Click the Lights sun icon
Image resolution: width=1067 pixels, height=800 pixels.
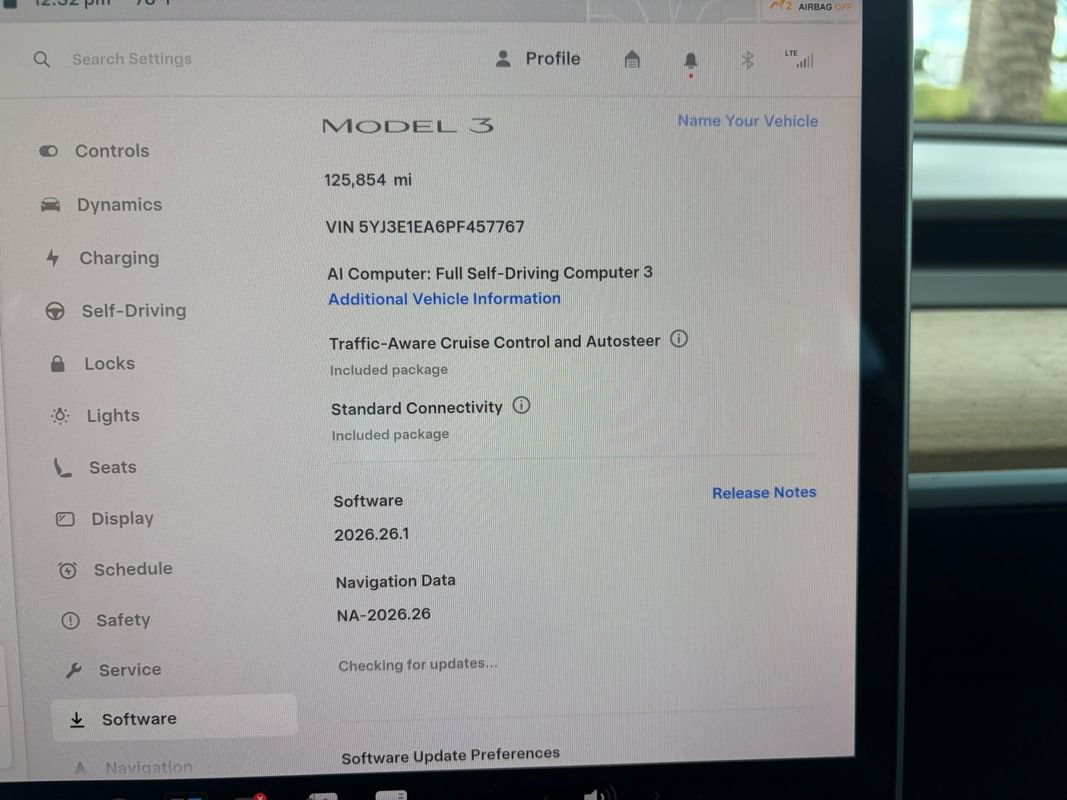tap(60, 415)
